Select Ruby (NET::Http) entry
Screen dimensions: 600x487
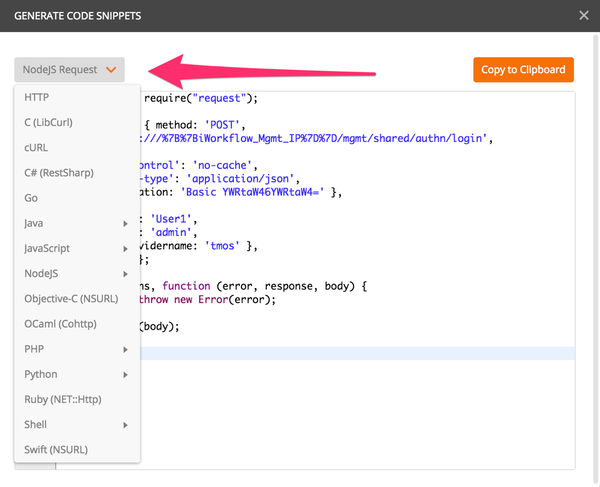[x=62, y=399]
